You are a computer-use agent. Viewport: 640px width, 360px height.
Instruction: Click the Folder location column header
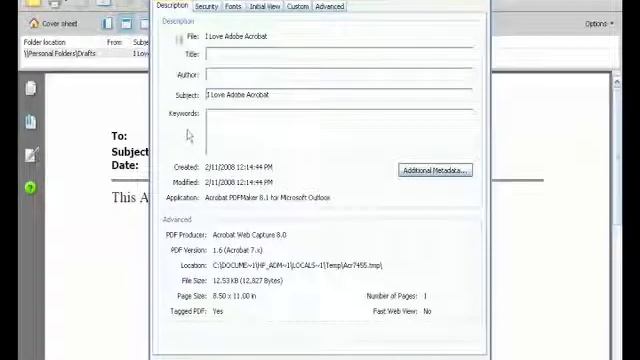click(x=44, y=42)
